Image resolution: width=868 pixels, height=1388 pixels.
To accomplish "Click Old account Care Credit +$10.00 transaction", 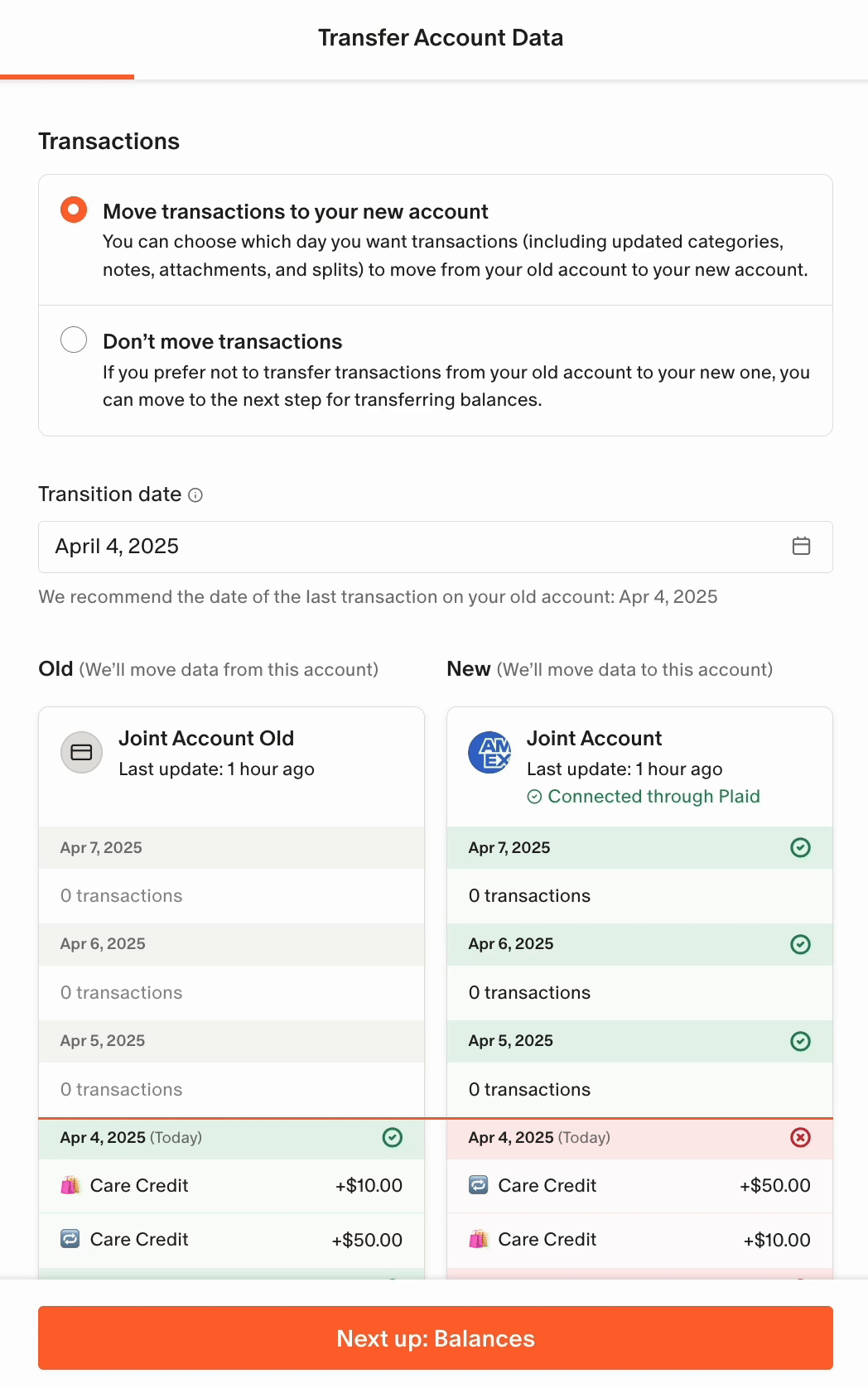I will (x=231, y=1186).
